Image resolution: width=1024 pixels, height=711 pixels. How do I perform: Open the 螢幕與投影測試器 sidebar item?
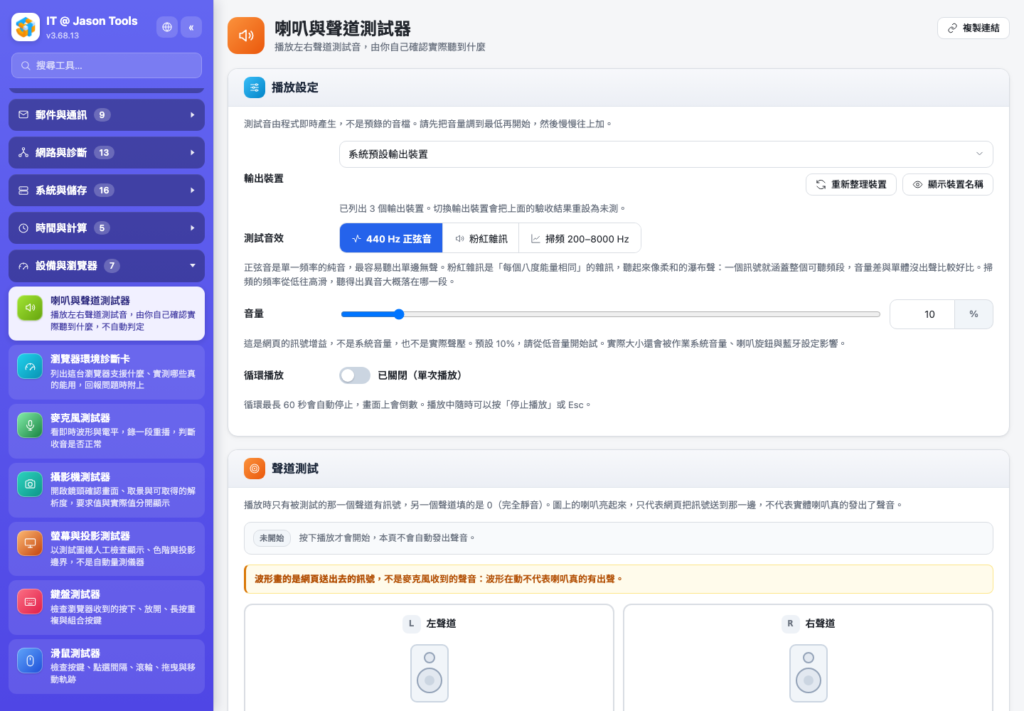click(x=106, y=548)
